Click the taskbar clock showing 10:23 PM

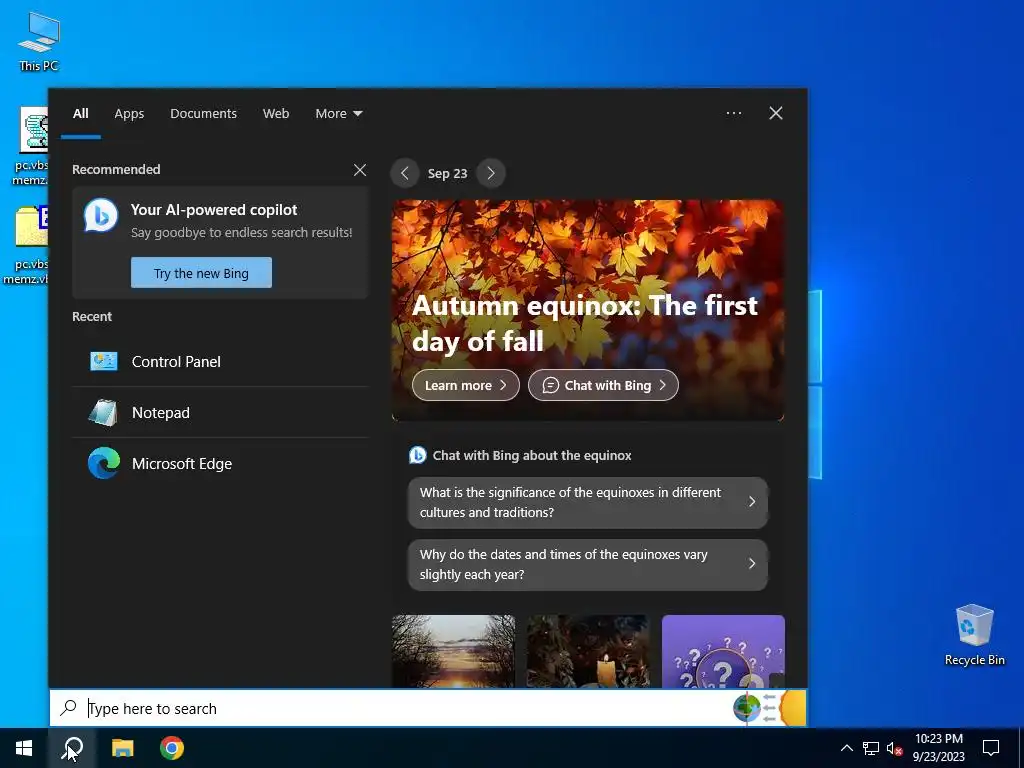pyautogui.click(x=938, y=748)
